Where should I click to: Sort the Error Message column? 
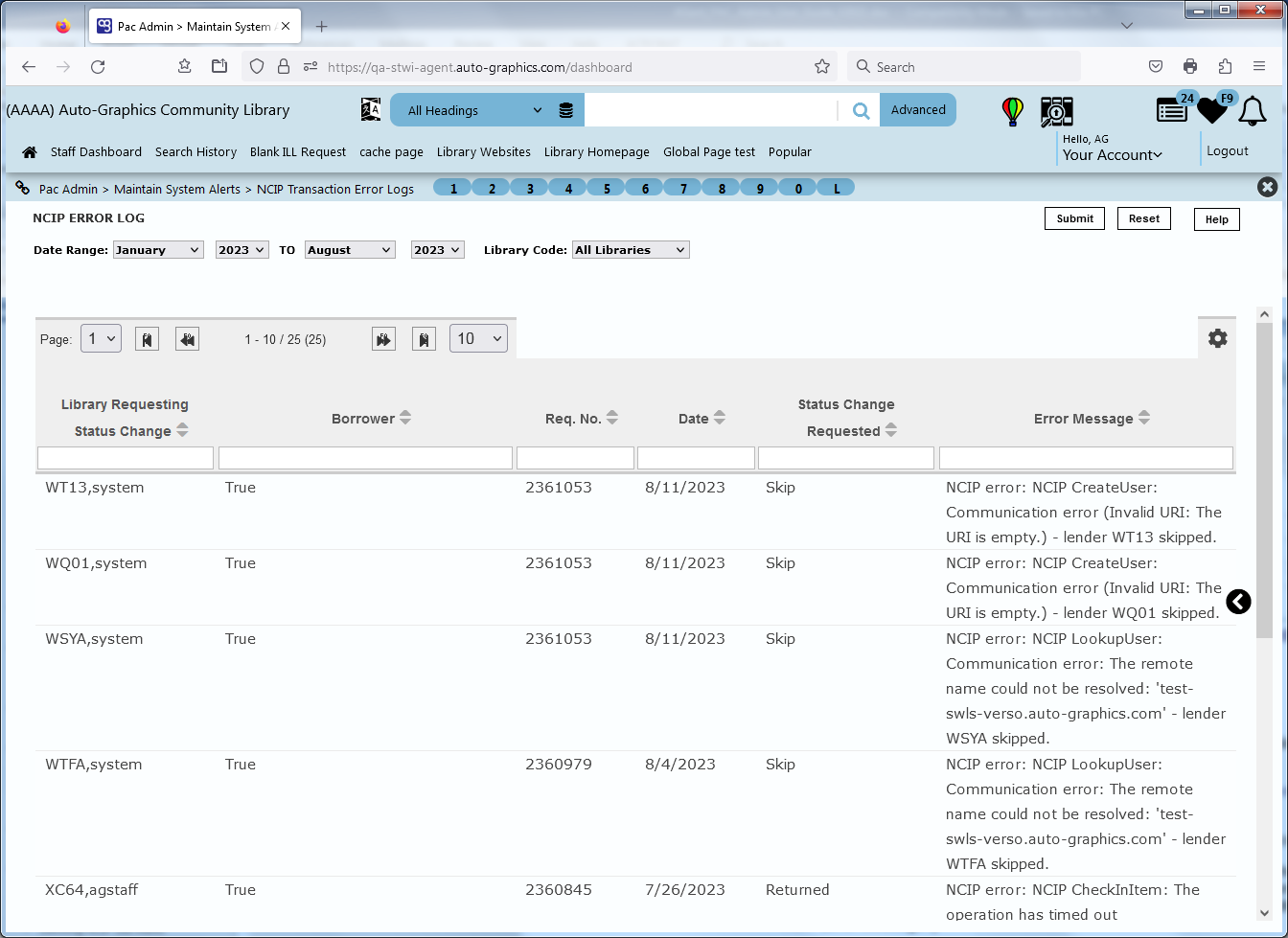[1144, 418]
